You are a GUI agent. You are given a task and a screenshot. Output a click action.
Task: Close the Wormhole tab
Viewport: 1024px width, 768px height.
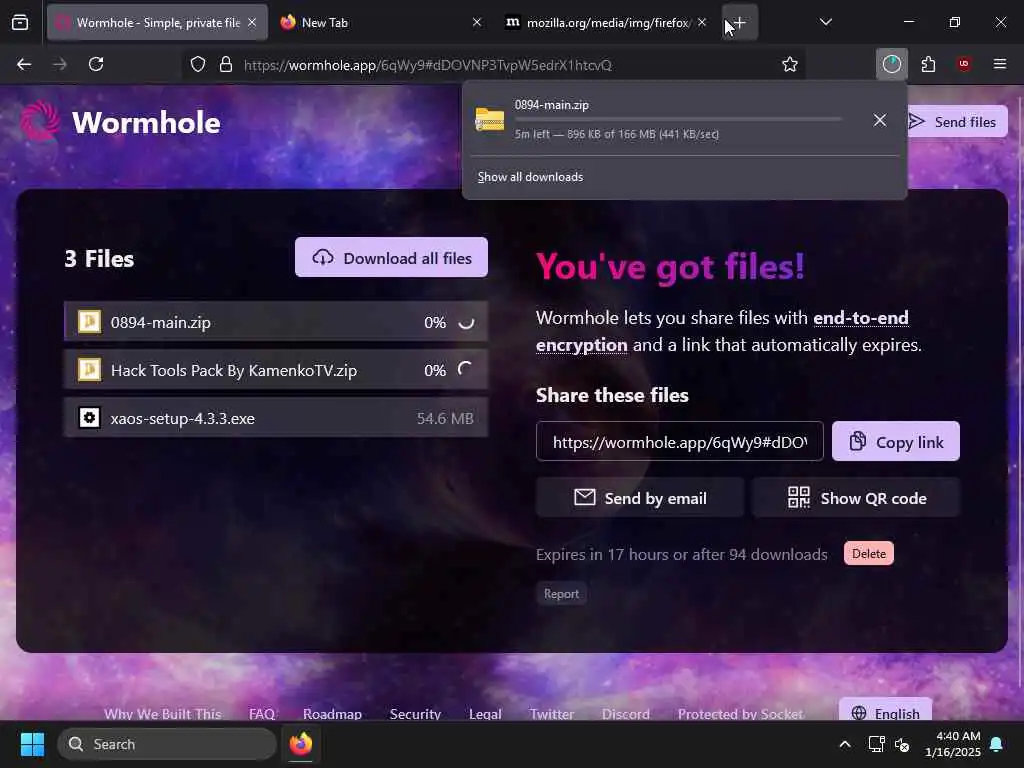tap(252, 22)
